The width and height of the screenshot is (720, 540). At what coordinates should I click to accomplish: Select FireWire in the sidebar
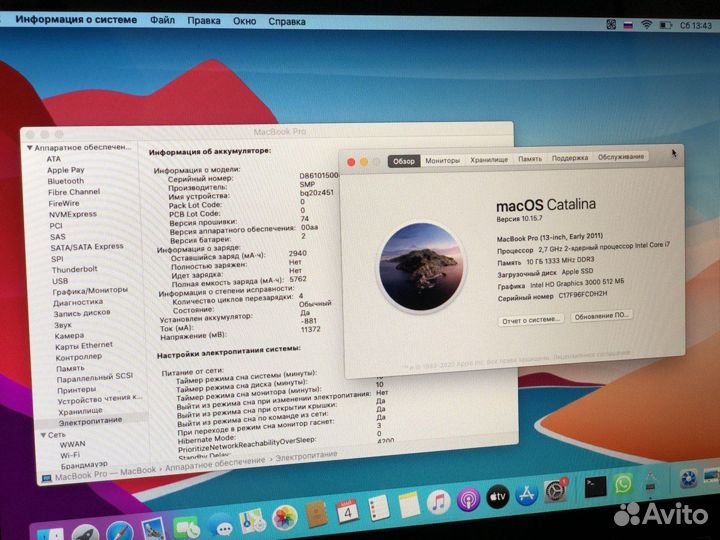(x=64, y=203)
